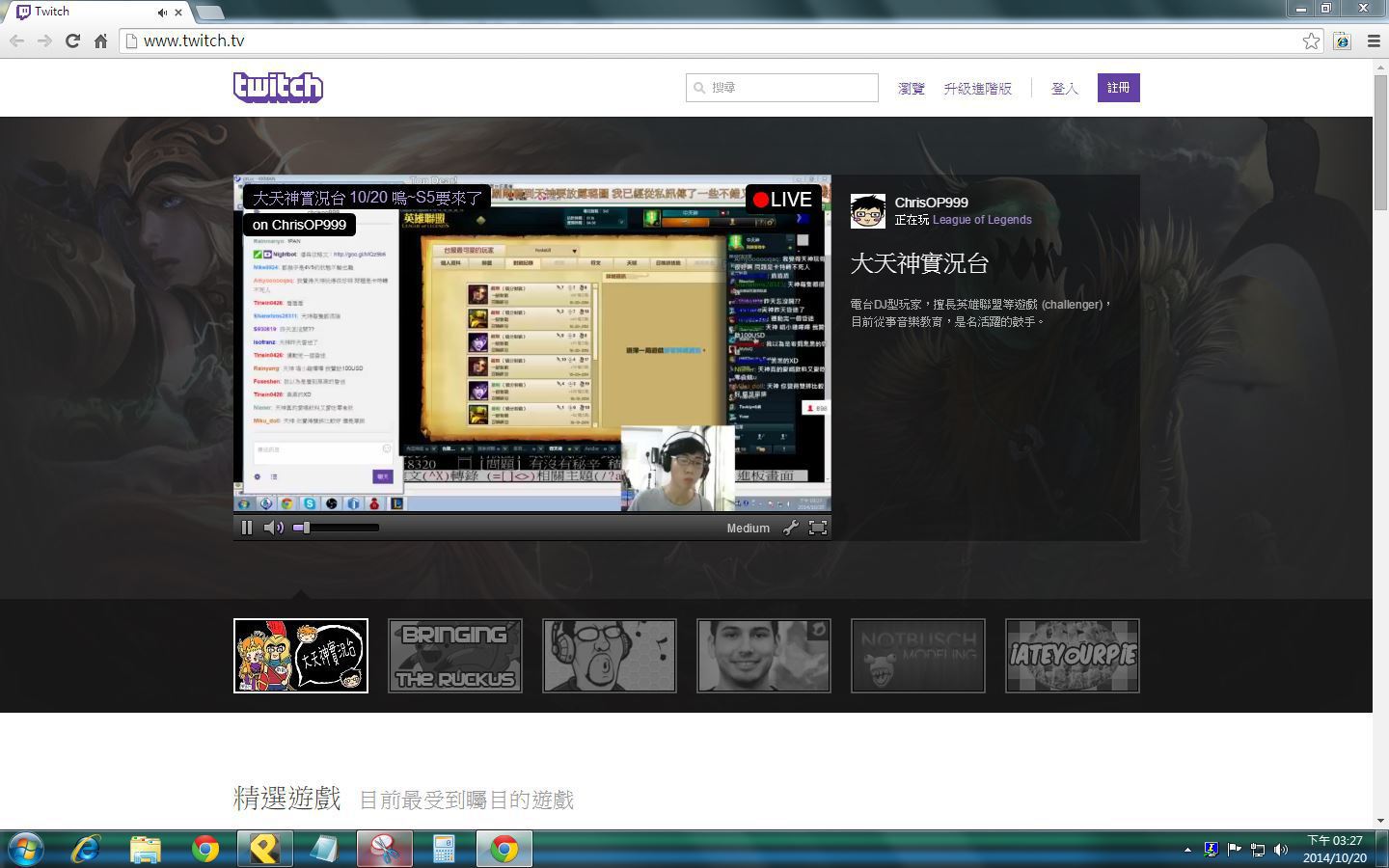Click the address bar showing www.twitch.tv
The image size is (1389, 868).
(x=712, y=41)
